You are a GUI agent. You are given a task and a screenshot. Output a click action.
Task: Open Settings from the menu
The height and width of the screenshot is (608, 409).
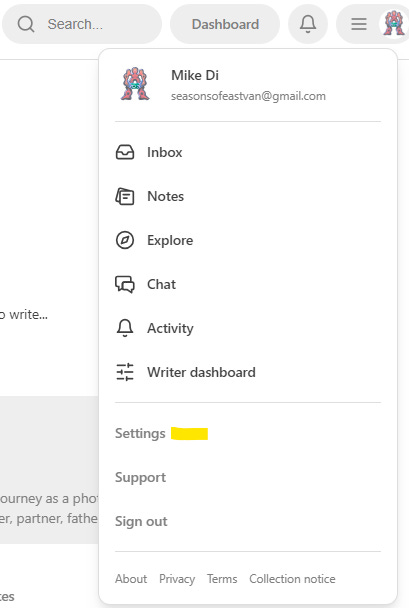[140, 433]
